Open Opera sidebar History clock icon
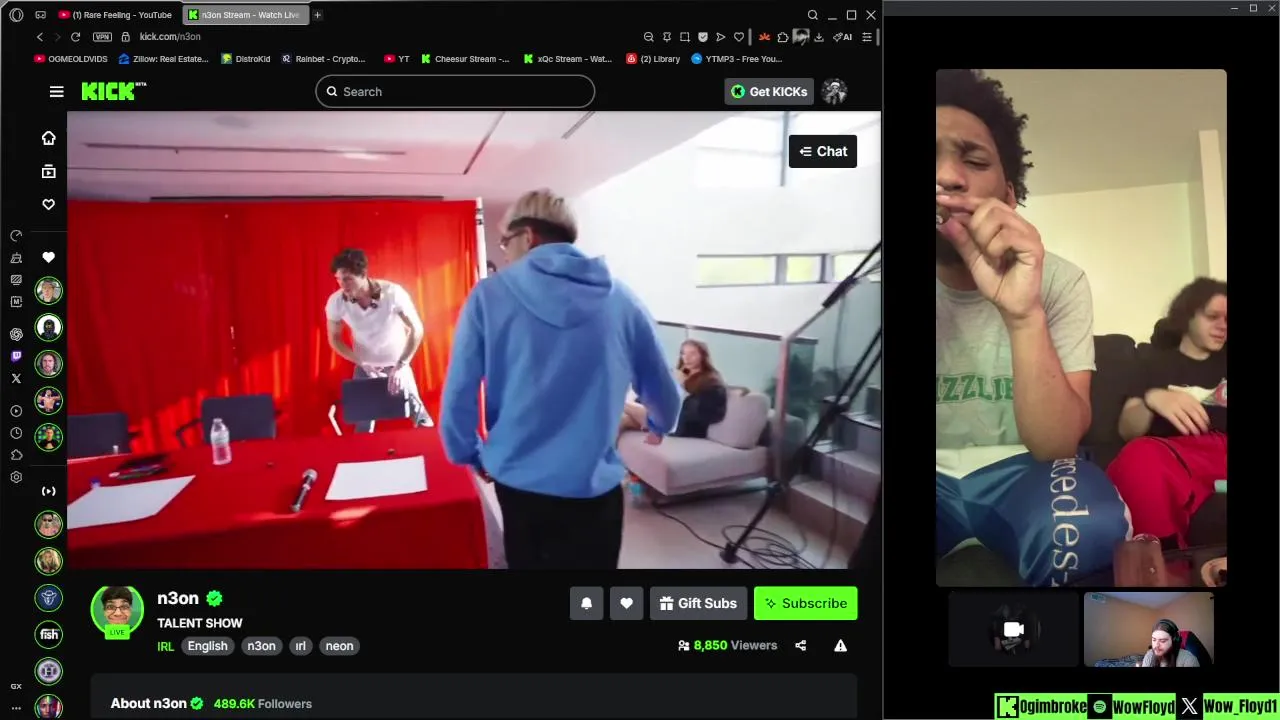The image size is (1280, 720). pyautogui.click(x=16, y=433)
